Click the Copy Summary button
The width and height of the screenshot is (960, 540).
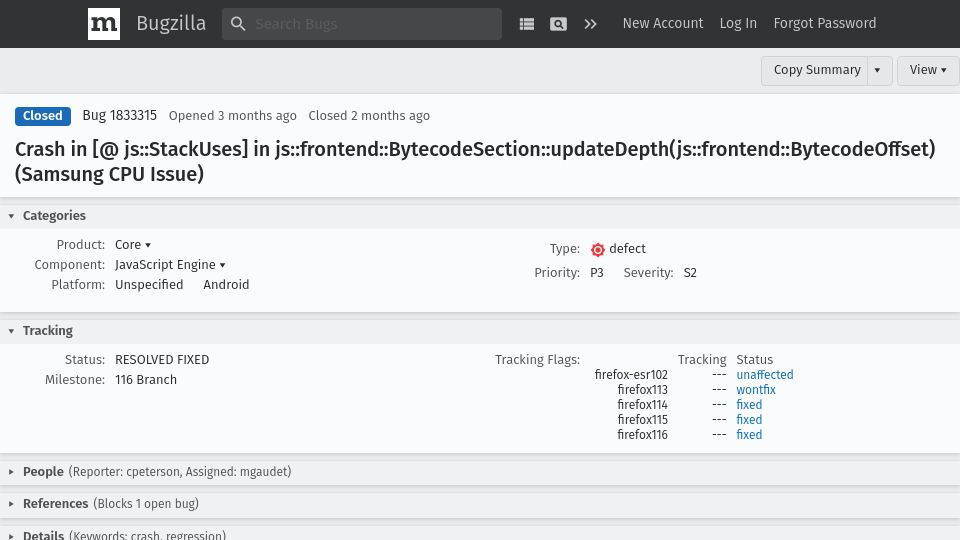[x=817, y=70]
